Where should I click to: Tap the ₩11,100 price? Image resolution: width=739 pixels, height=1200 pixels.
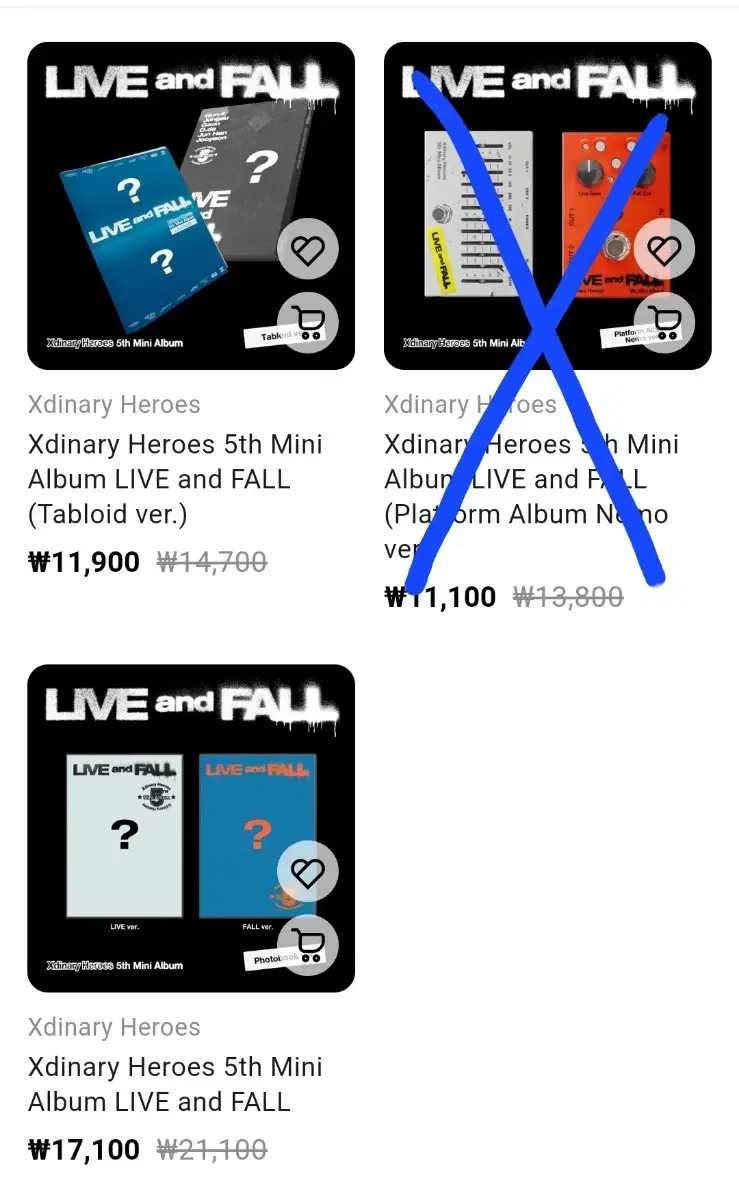[x=440, y=597]
